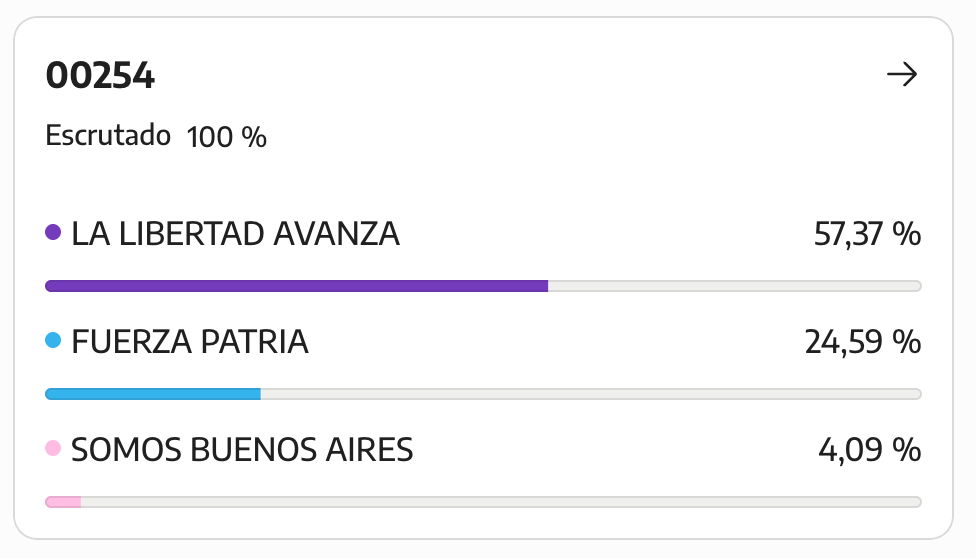
Task: Click the blue Fuerza Patria dot
Action: [53, 340]
